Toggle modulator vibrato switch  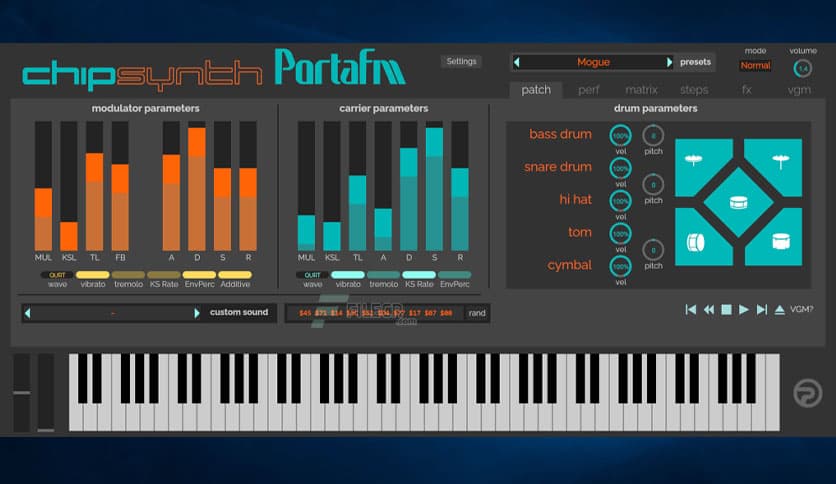[x=93, y=275]
